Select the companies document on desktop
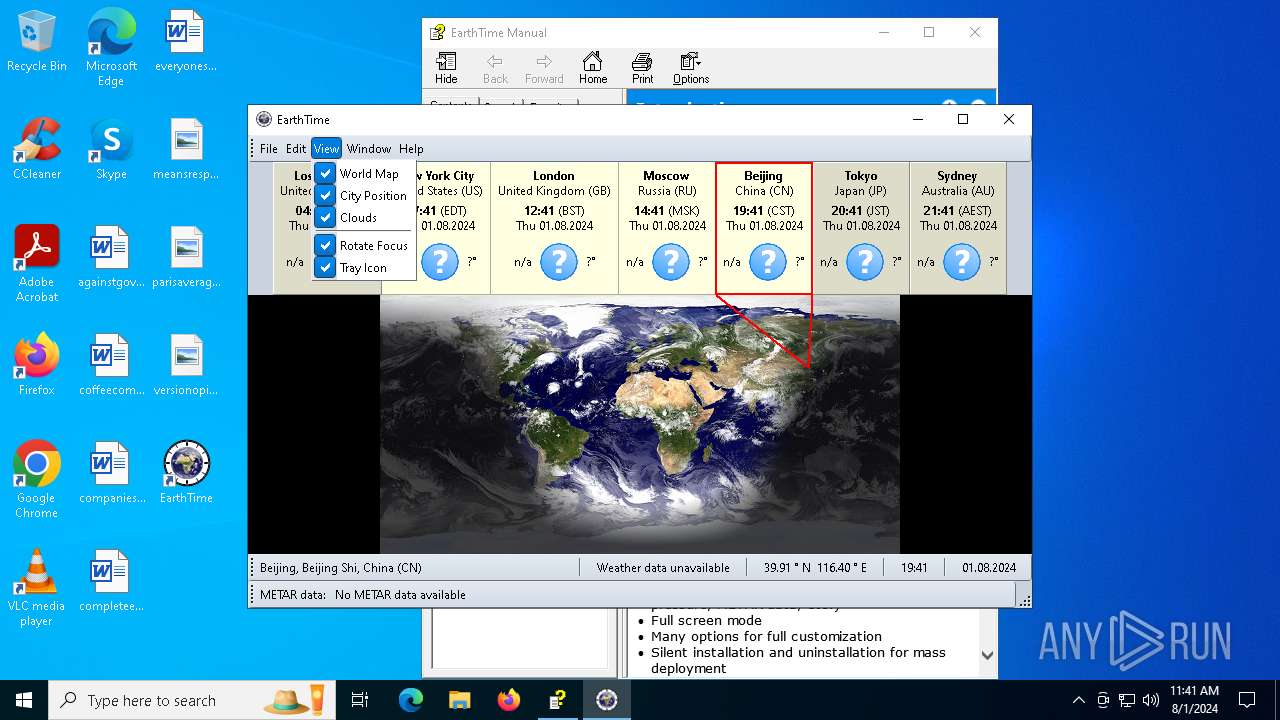This screenshot has height=720, width=1280. pyautogui.click(x=111, y=473)
